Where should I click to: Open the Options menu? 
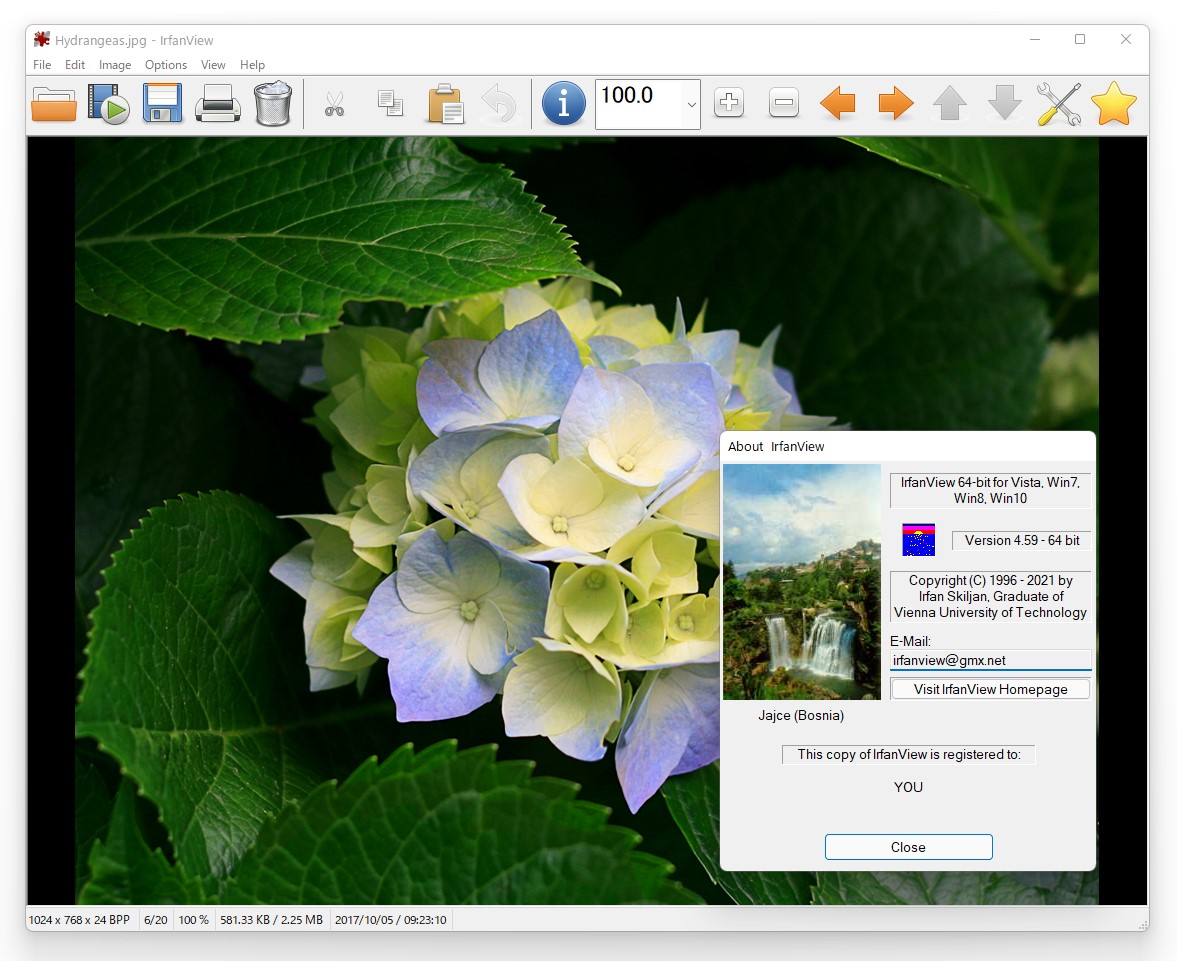165,64
